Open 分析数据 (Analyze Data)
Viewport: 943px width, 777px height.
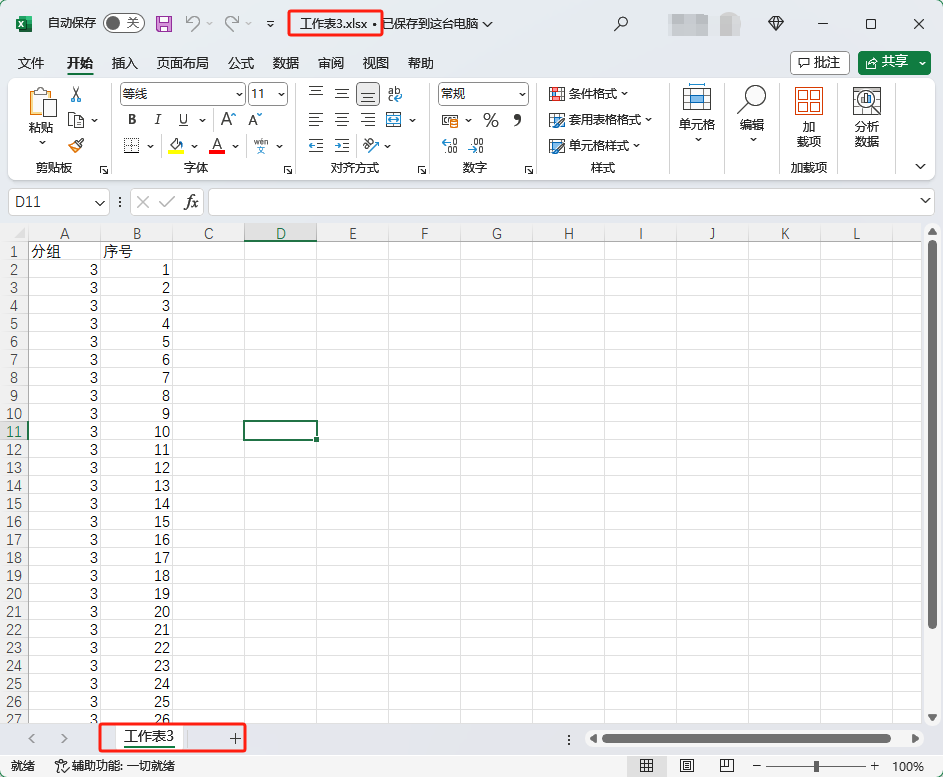click(x=866, y=115)
